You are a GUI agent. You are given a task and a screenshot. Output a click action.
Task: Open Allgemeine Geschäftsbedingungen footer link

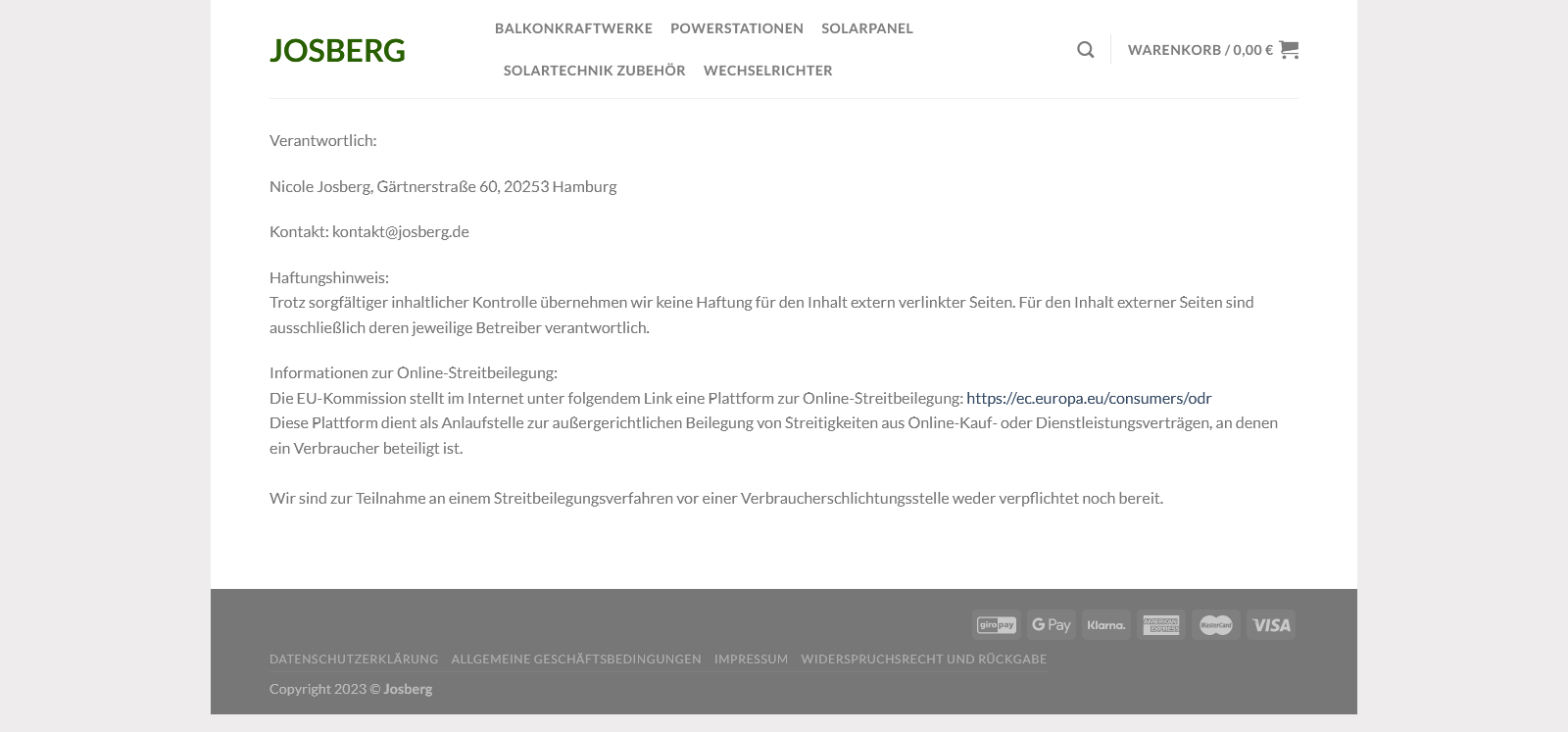click(x=576, y=659)
